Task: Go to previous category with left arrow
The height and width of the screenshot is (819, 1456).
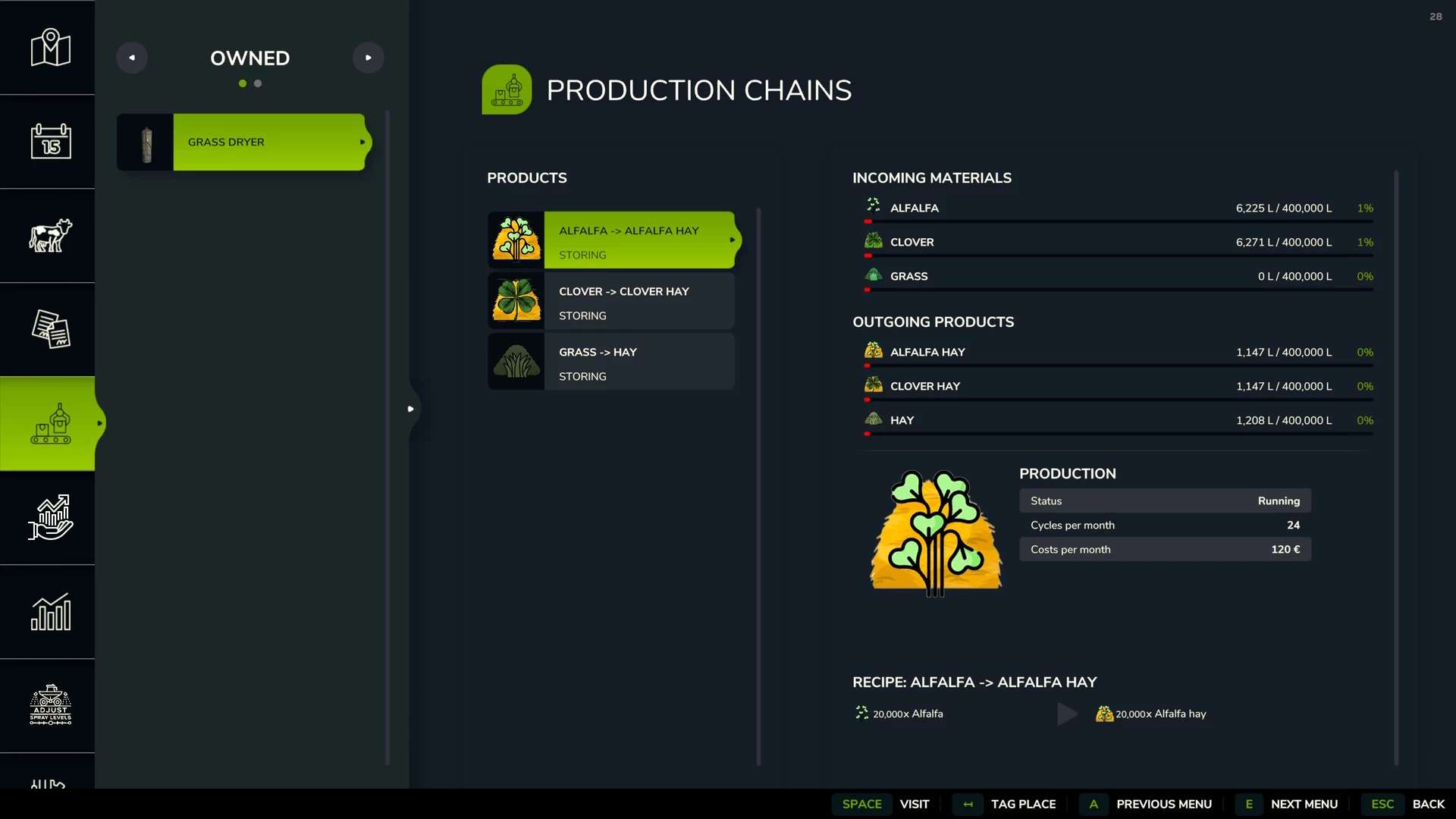Action: (x=132, y=58)
